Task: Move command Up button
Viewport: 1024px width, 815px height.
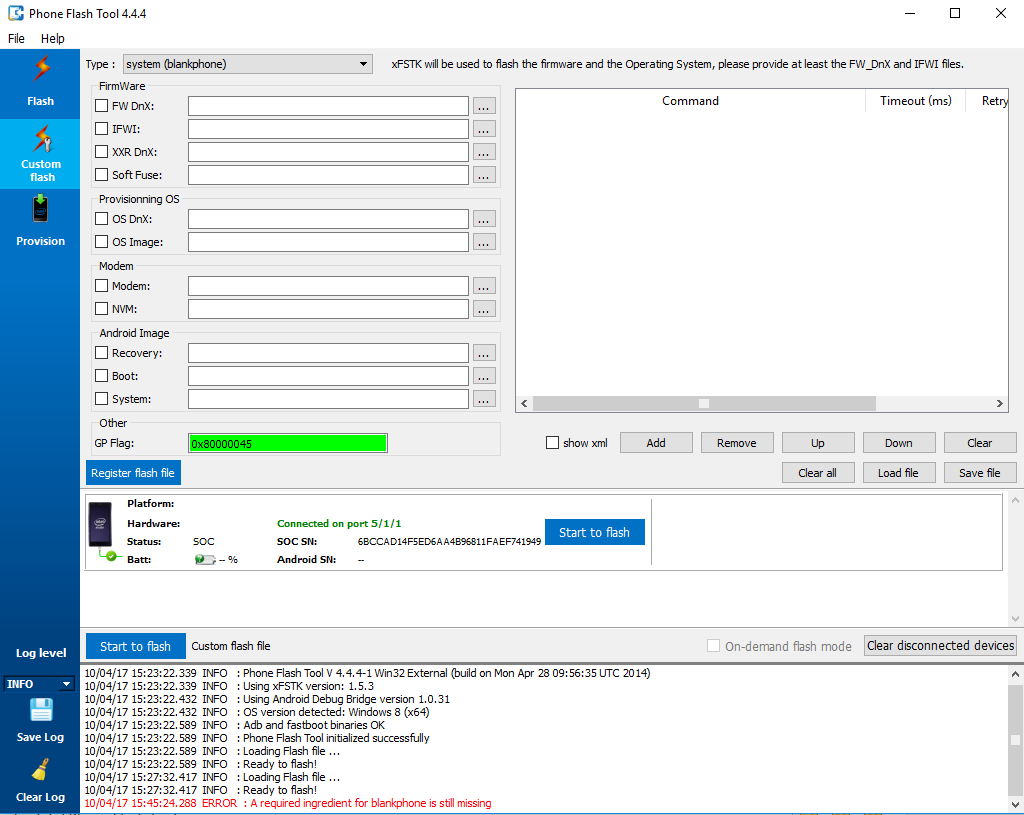Action: [x=818, y=443]
